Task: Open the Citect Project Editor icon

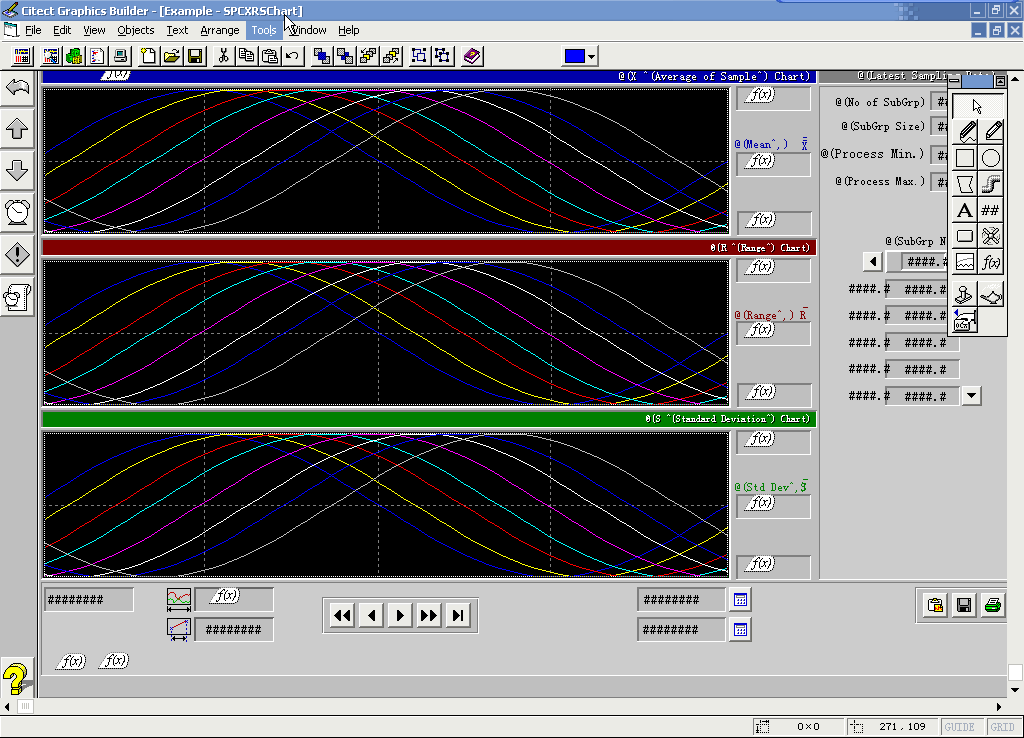Action: [x=22, y=56]
